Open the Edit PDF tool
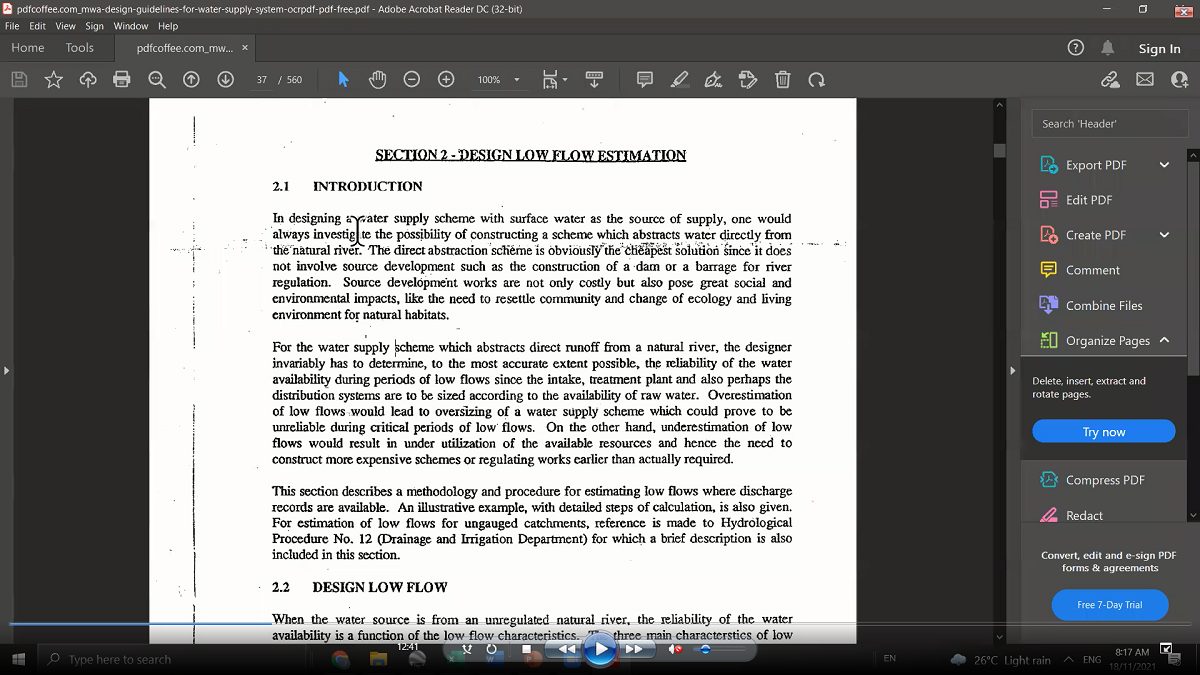This screenshot has height=675, width=1200. pos(1088,200)
